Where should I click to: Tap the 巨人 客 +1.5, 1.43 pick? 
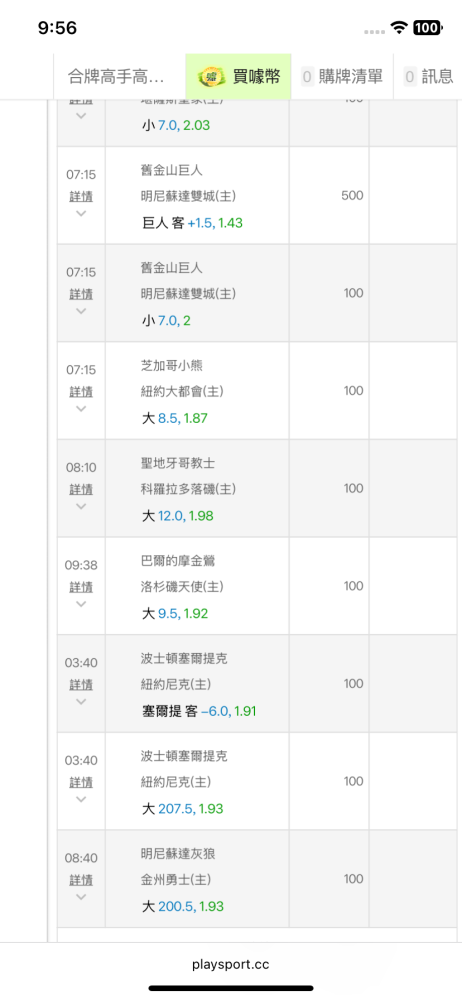[192, 223]
